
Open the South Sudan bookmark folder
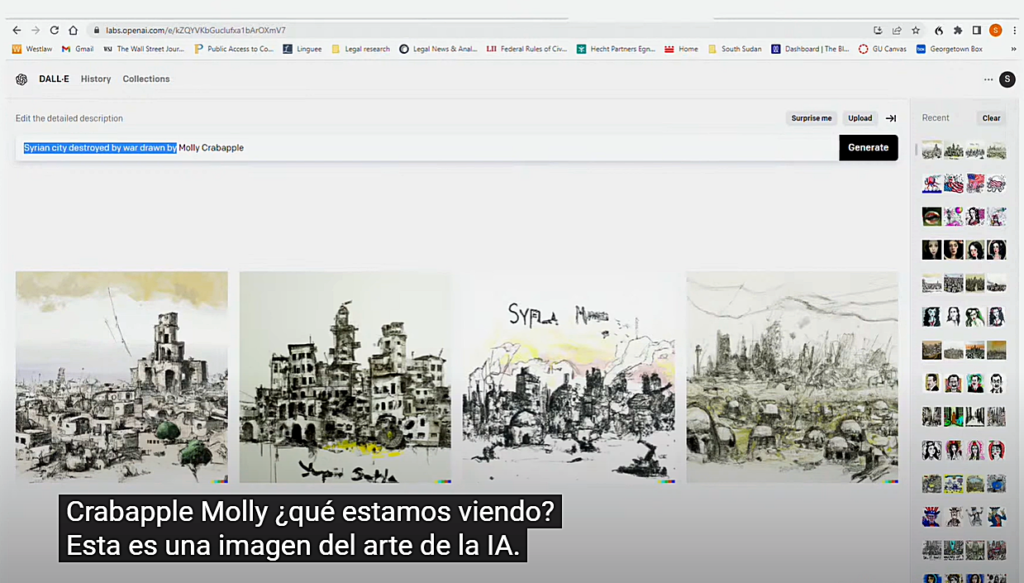coord(735,49)
